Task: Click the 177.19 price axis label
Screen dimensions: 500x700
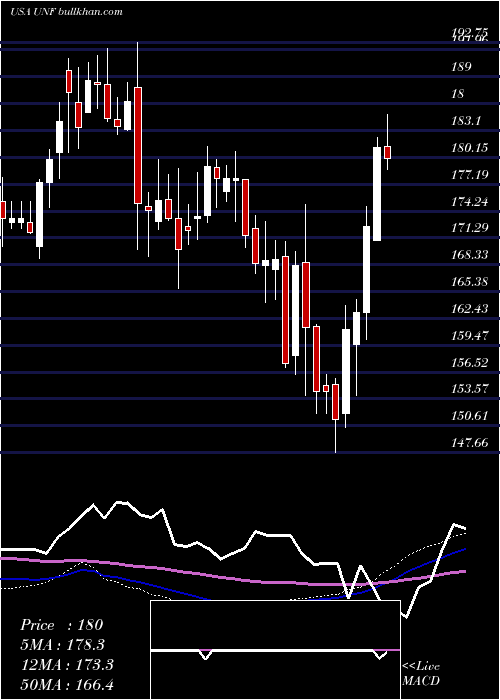Action: pyautogui.click(x=469, y=175)
